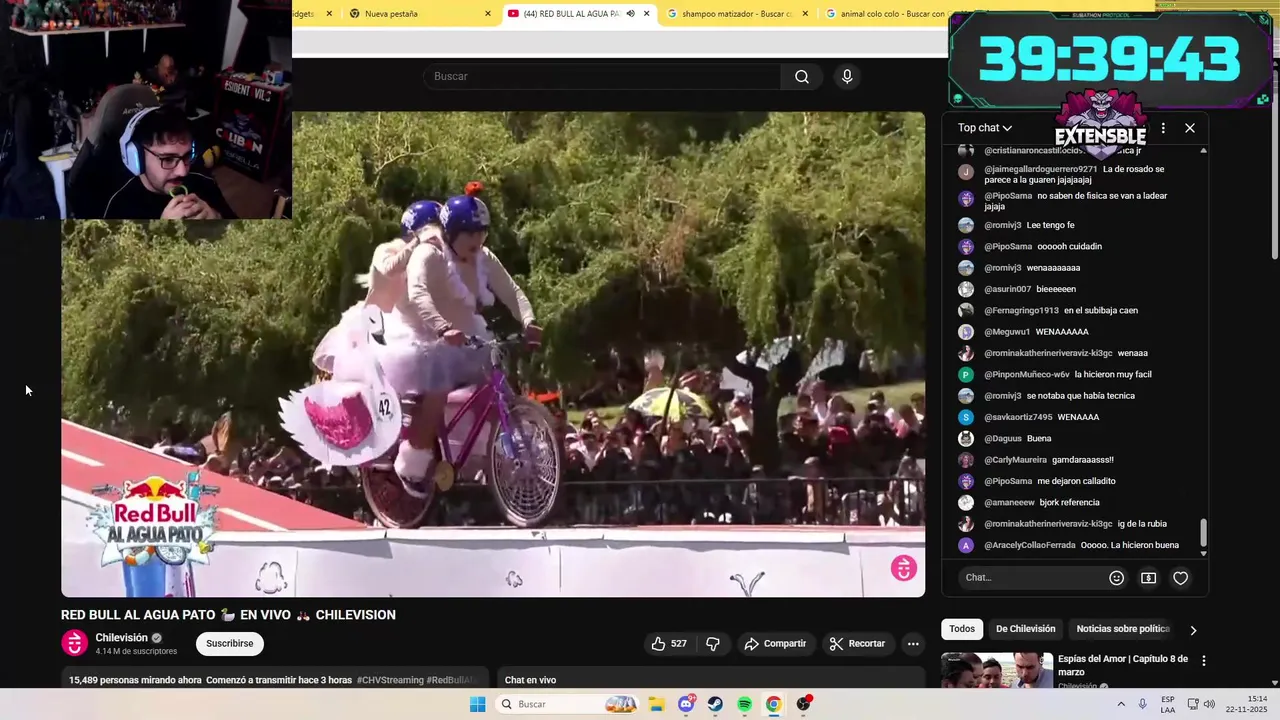Focus the YouTube Buscar search field
The image size is (1280, 720).
coord(604,77)
